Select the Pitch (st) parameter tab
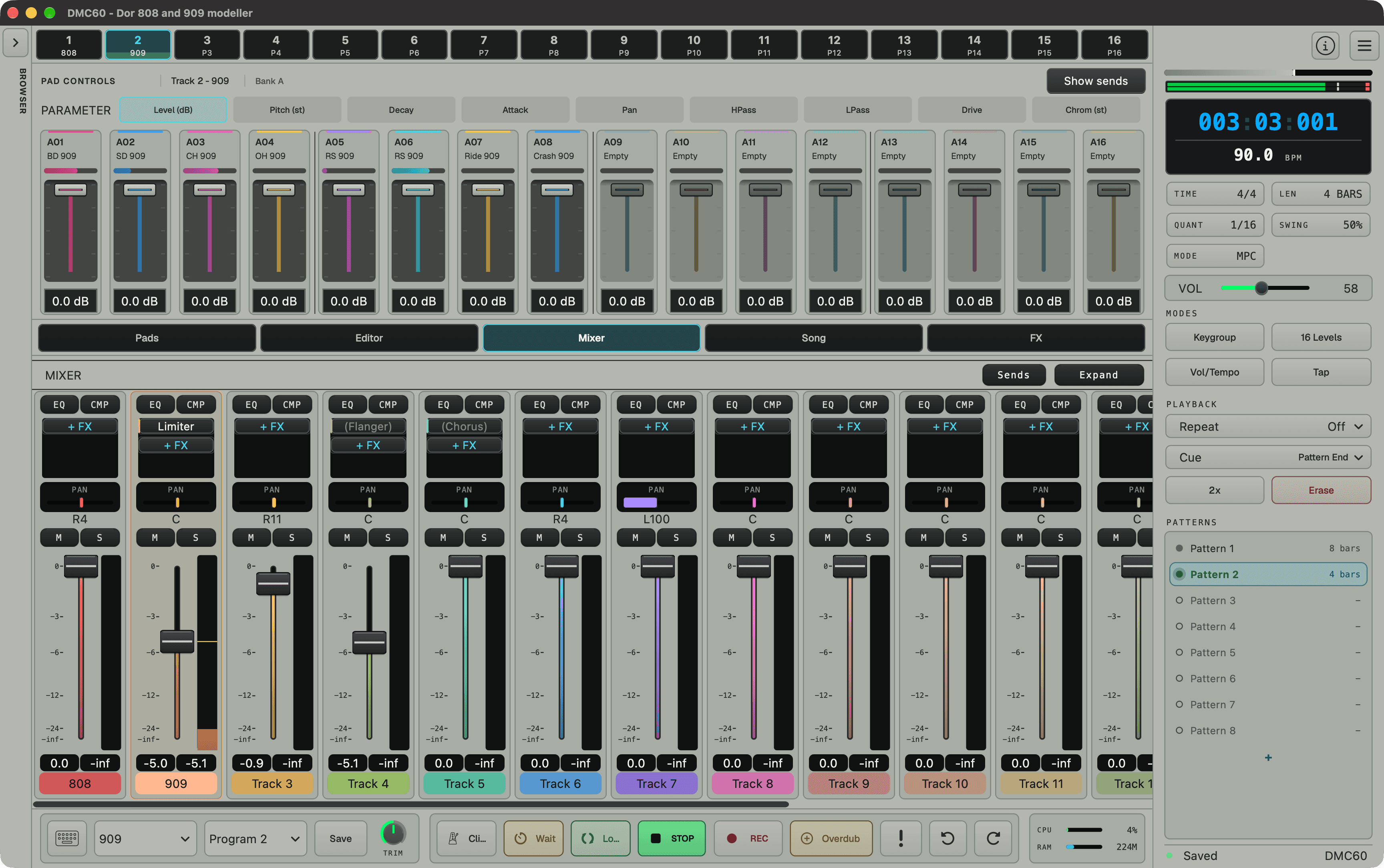The height and width of the screenshot is (868, 1384). pyautogui.click(x=287, y=110)
